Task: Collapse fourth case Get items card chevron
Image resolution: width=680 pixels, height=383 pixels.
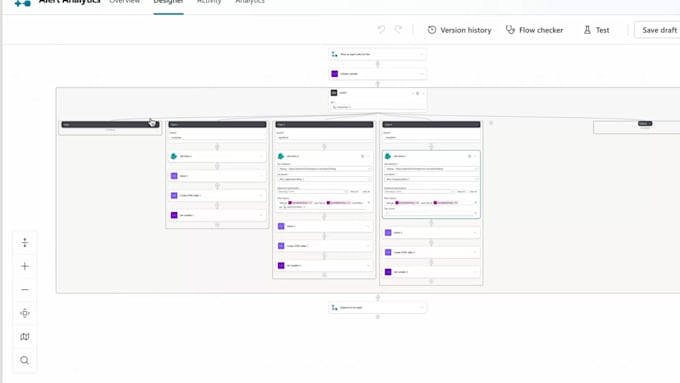Action: coord(475,156)
